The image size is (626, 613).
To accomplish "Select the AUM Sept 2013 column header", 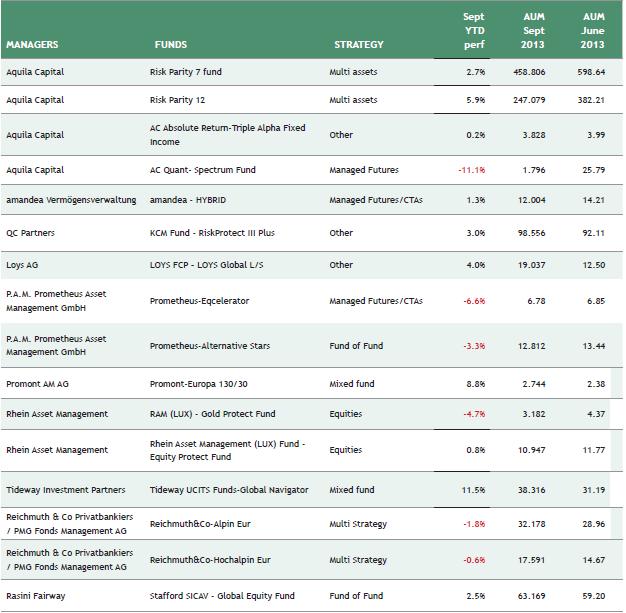I will (533, 31).
